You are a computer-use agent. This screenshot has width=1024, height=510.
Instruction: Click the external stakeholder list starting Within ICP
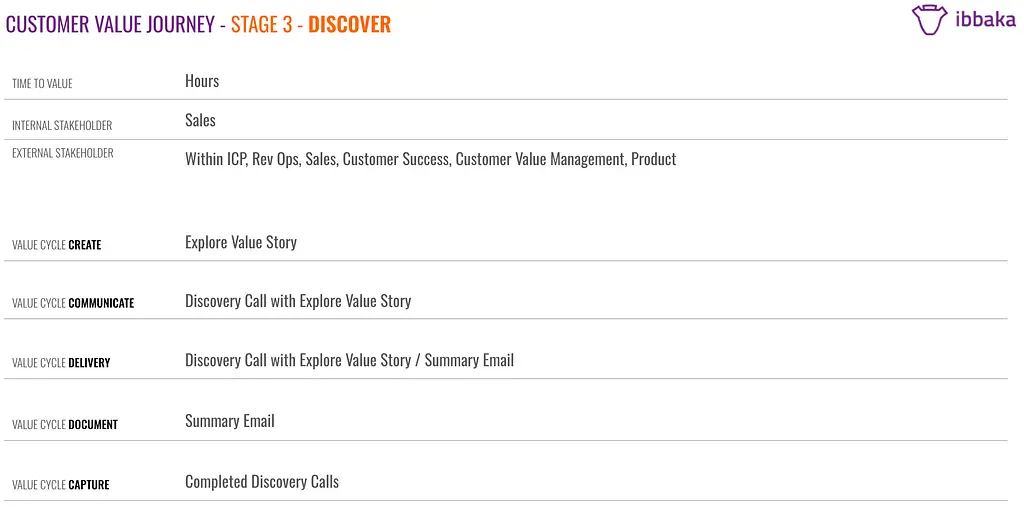(x=430, y=159)
